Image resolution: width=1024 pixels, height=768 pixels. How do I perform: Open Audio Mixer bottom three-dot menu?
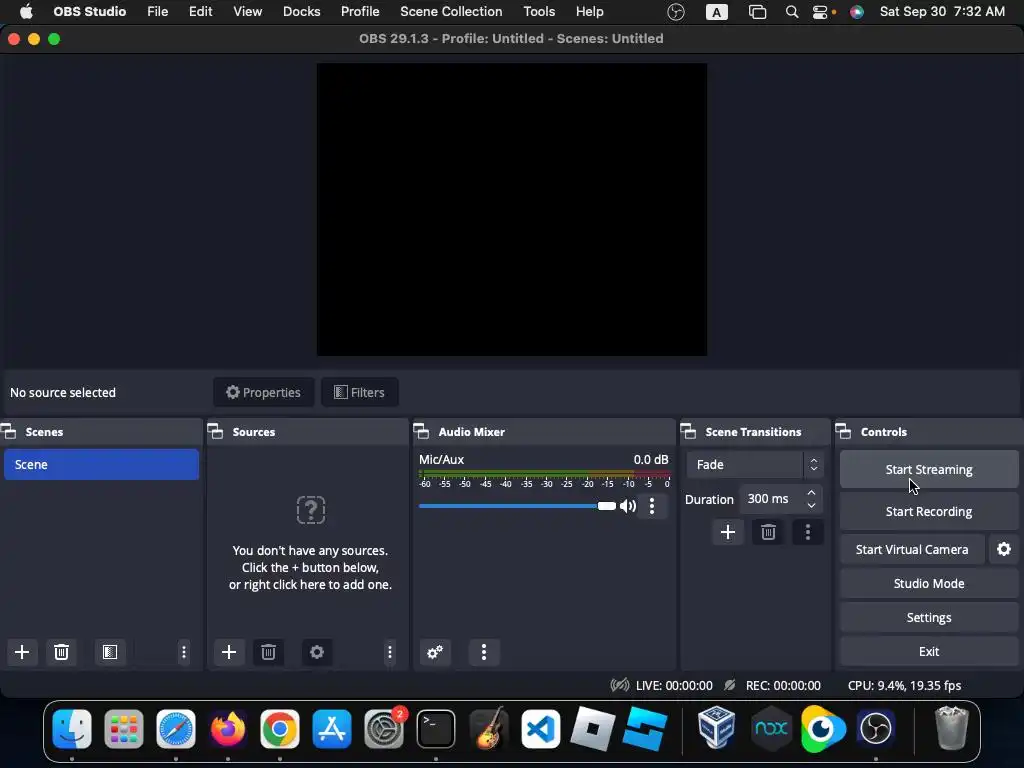484,652
